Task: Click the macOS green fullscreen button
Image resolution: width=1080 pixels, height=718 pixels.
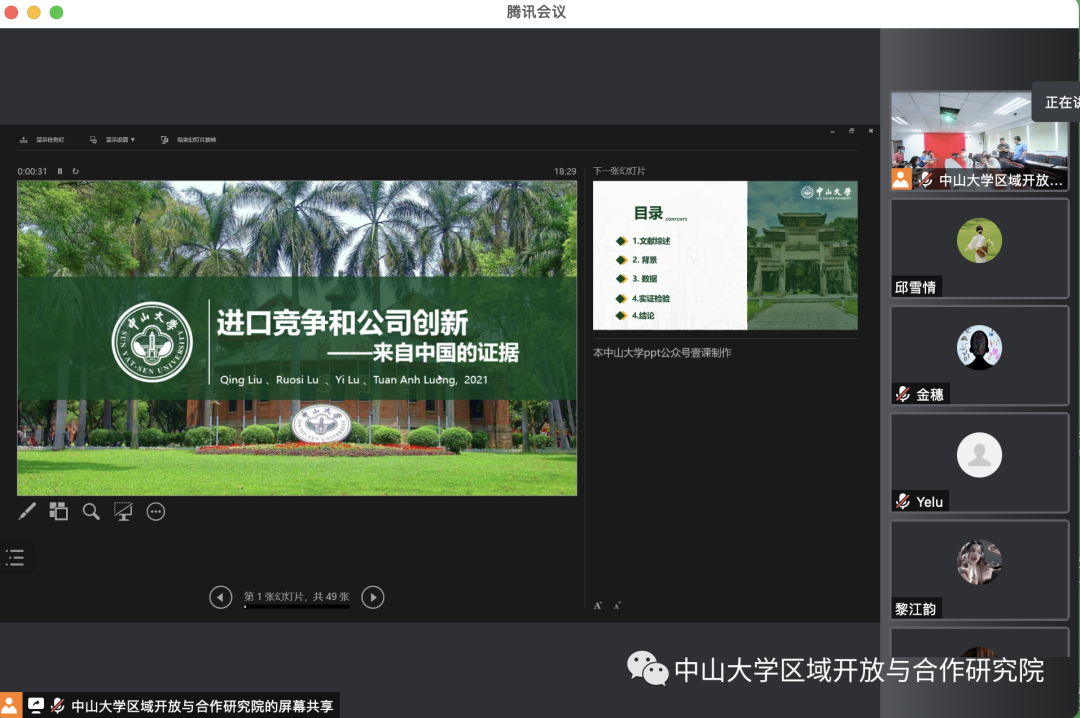Action: tap(56, 12)
